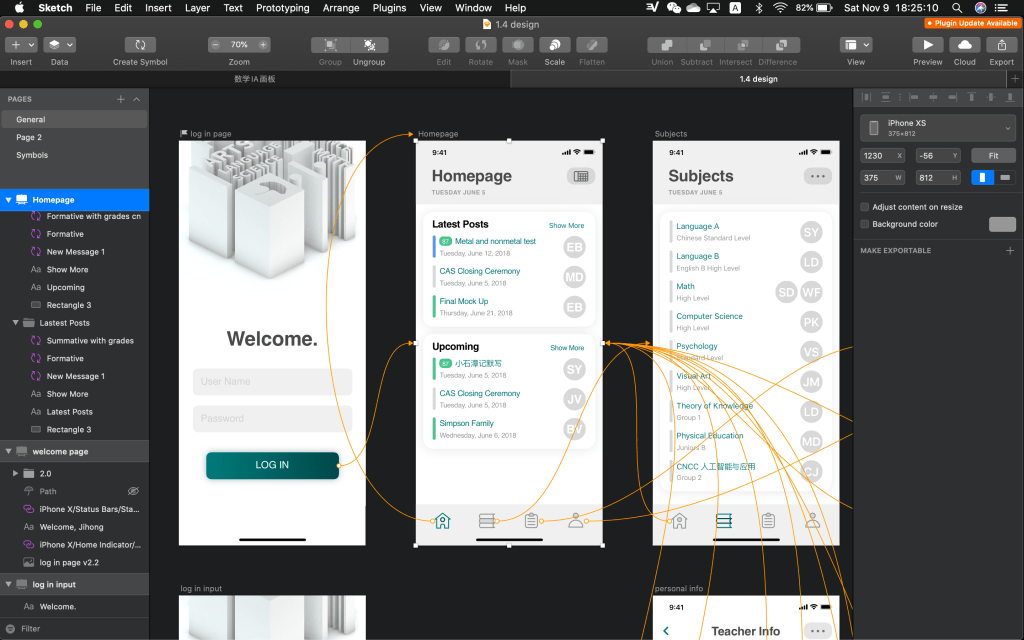Expand the 2.0 group layer

pos(16,473)
